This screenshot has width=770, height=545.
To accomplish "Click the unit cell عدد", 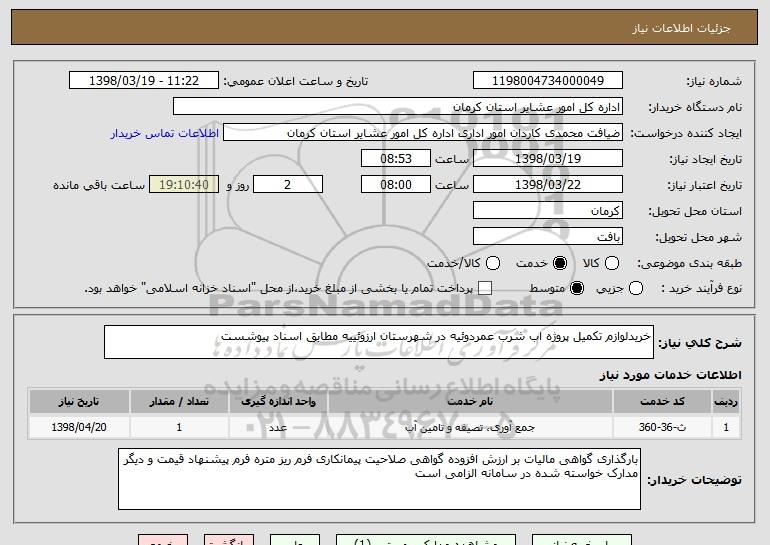I will [x=278, y=427].
